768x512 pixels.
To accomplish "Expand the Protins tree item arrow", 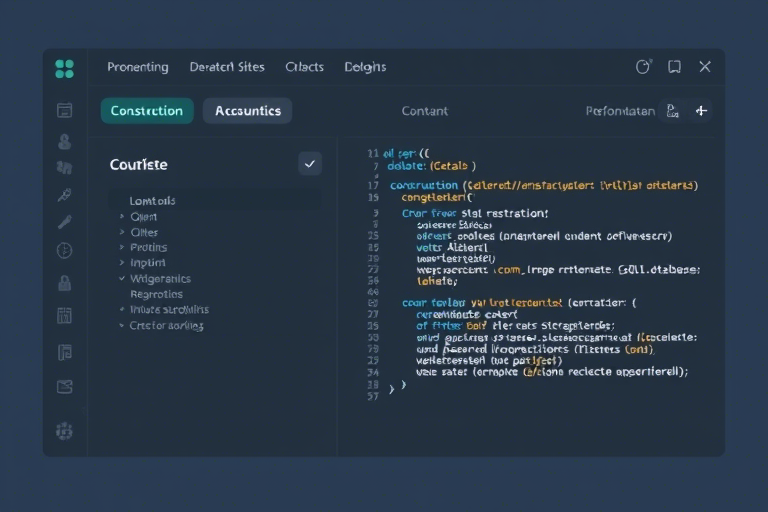I will (x=122, y=247).
